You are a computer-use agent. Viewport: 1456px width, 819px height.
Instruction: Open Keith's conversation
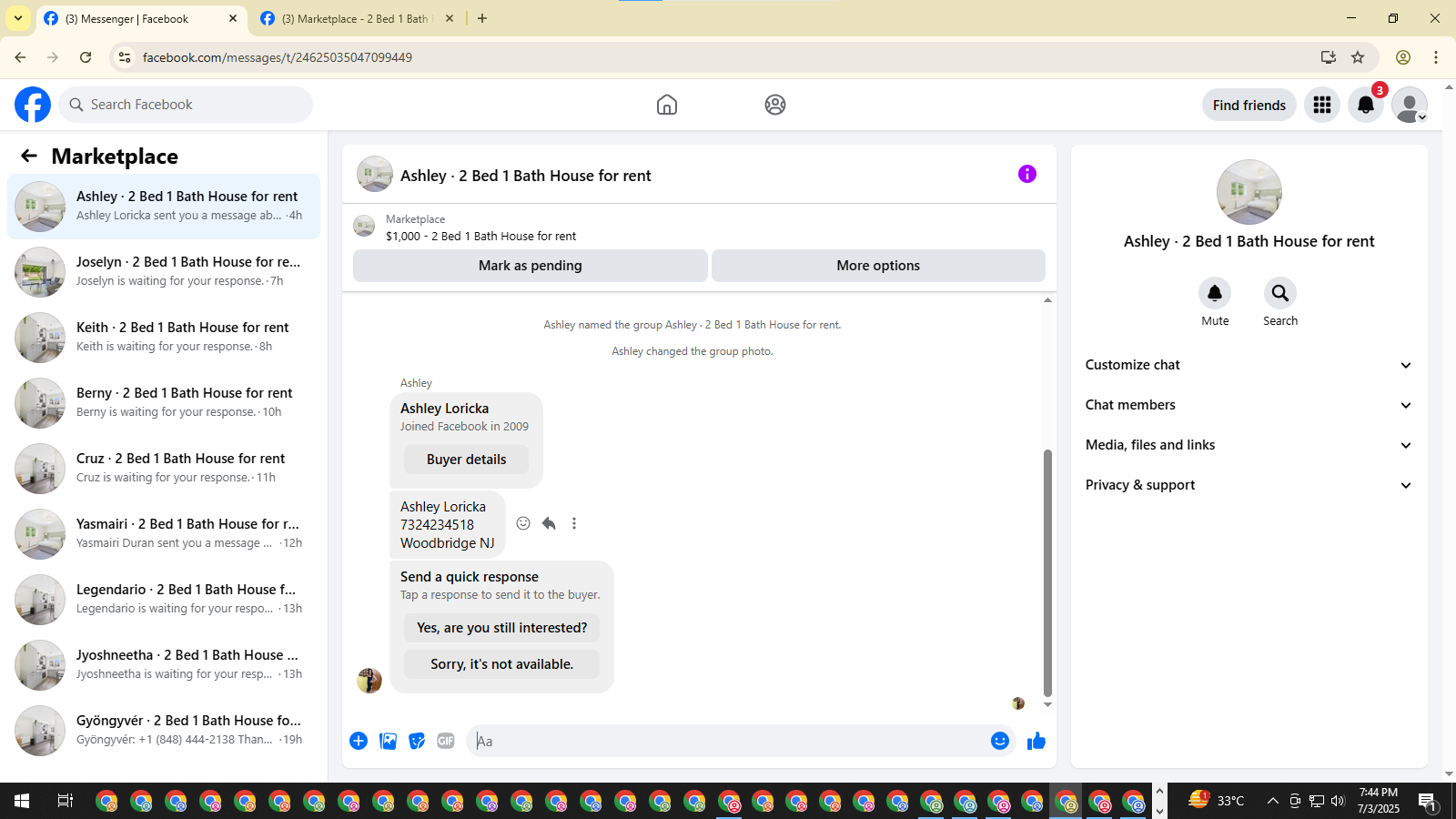(164, 337)
